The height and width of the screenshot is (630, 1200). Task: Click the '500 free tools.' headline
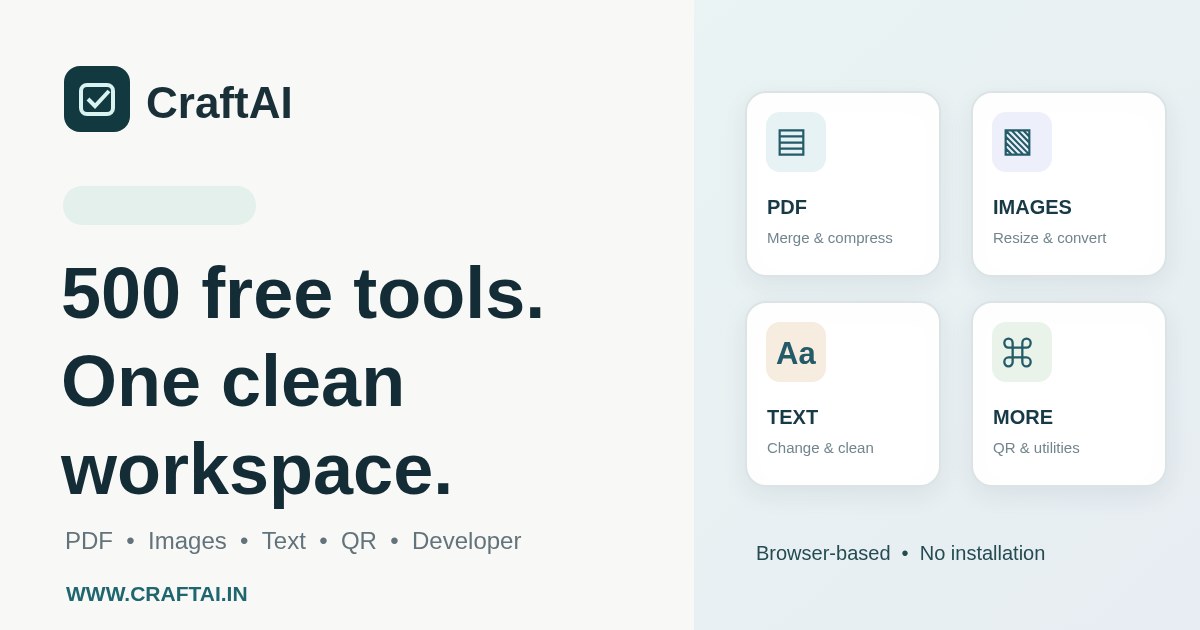click(303, 293)
